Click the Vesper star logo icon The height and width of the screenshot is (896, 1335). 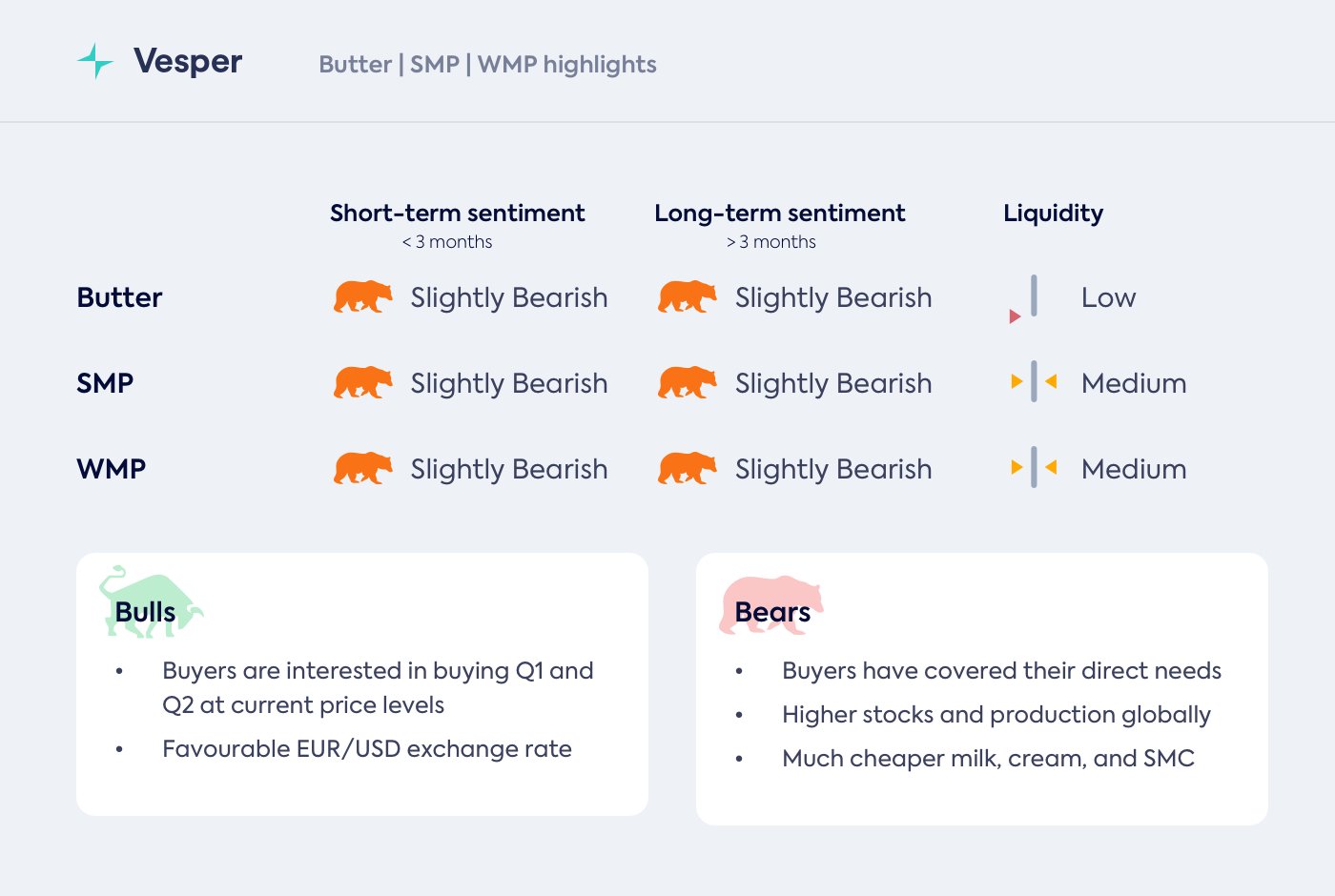(95, 61)
